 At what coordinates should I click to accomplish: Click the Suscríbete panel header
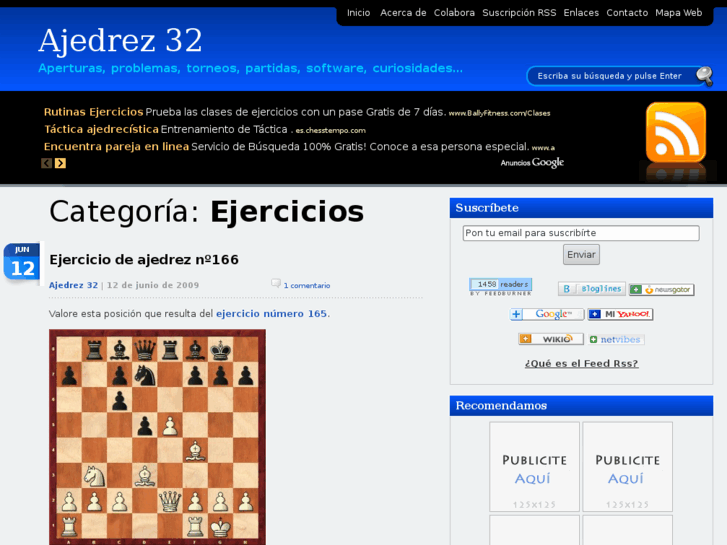point(581,208)
